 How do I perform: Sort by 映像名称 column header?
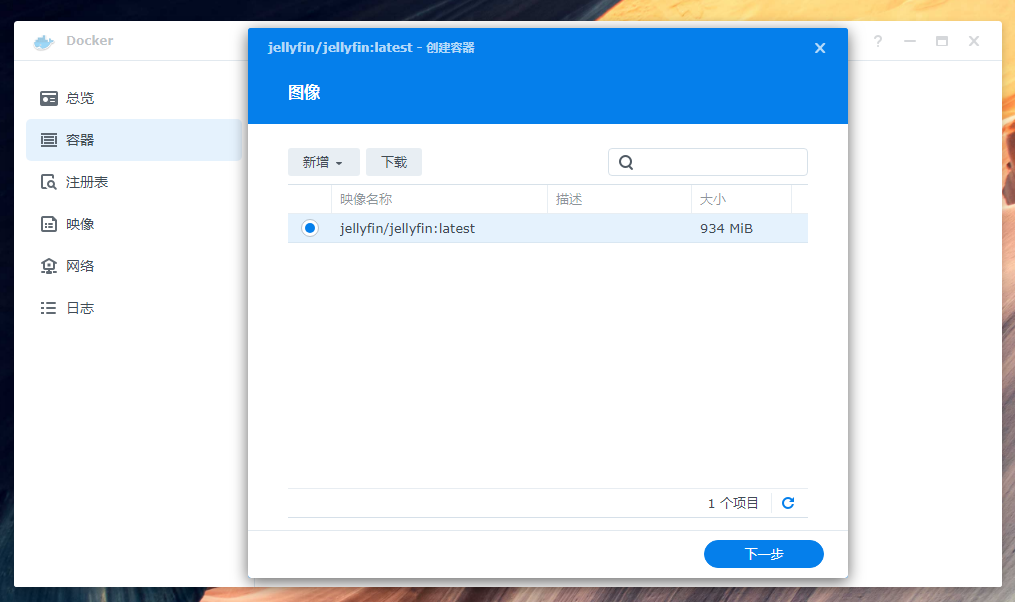tap(438, 199)
